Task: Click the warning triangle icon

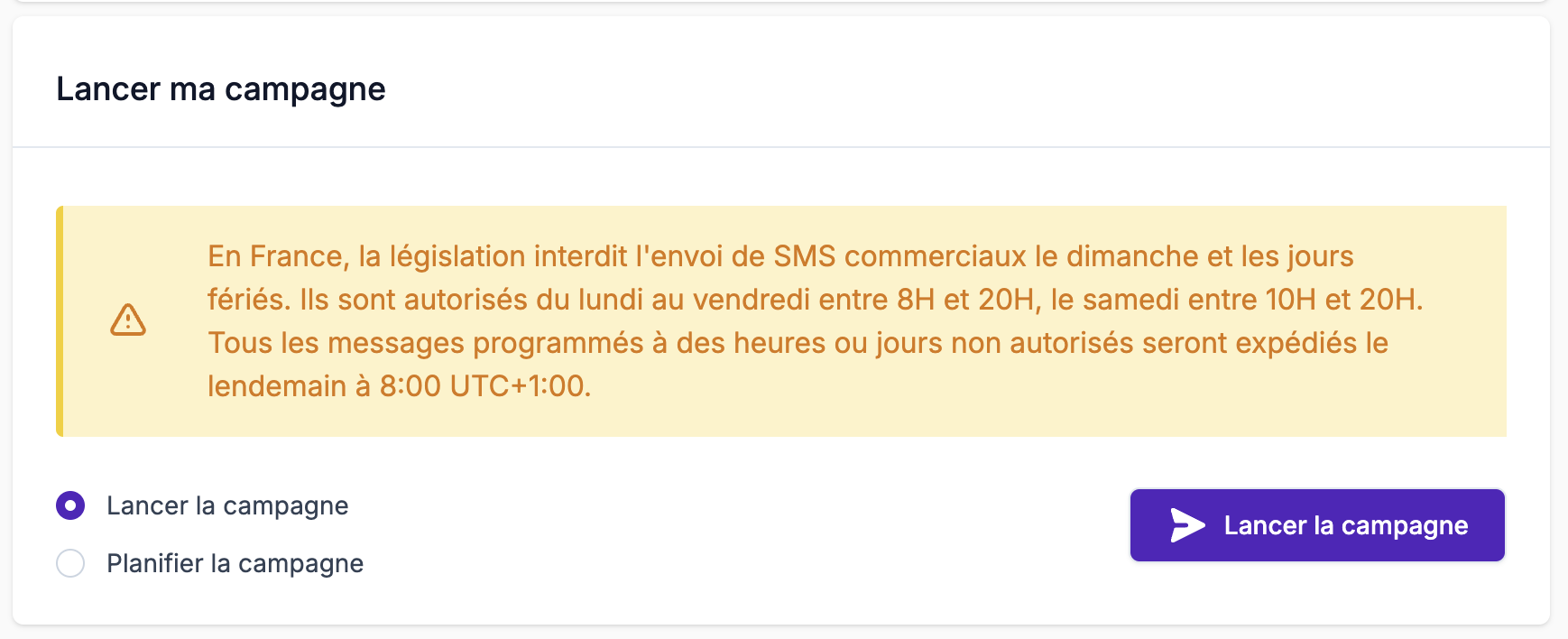Action: [x=128, y=320]
